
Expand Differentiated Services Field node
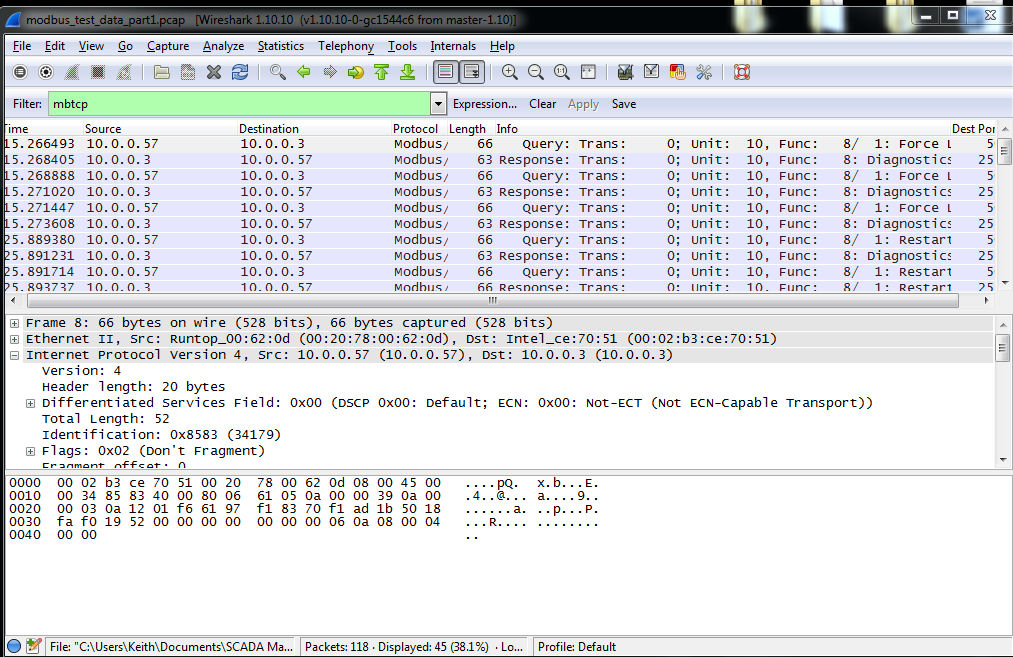click(x=30, y=403)
